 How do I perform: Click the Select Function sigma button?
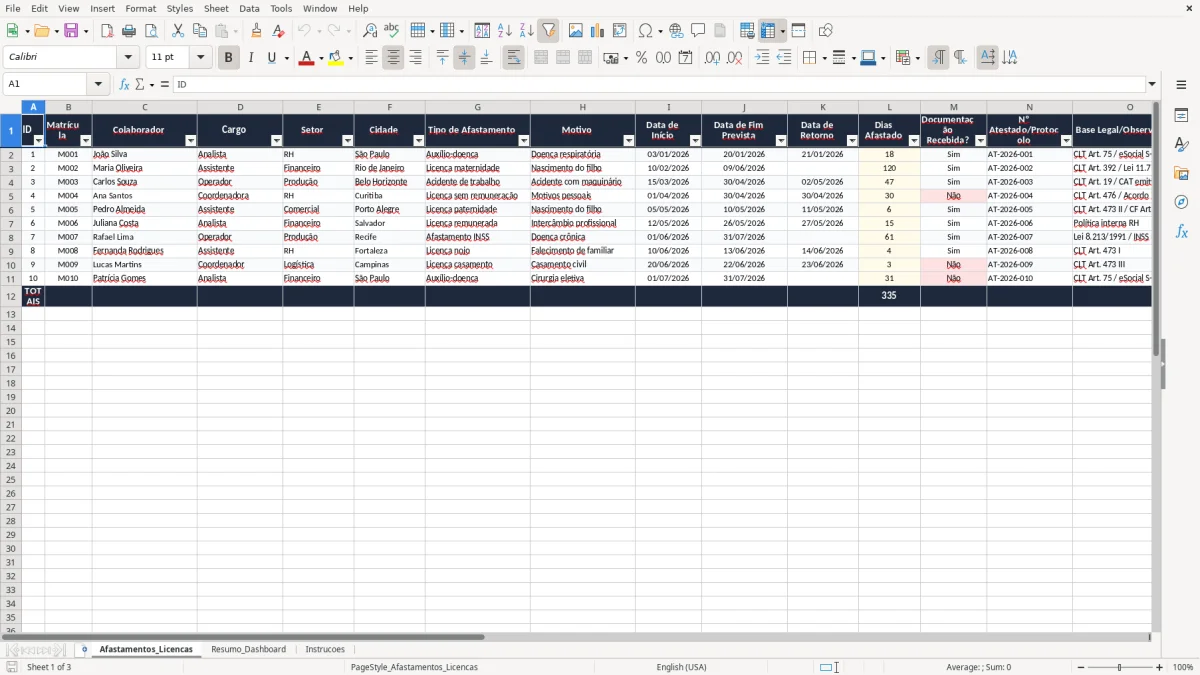(x=139, y=84)
